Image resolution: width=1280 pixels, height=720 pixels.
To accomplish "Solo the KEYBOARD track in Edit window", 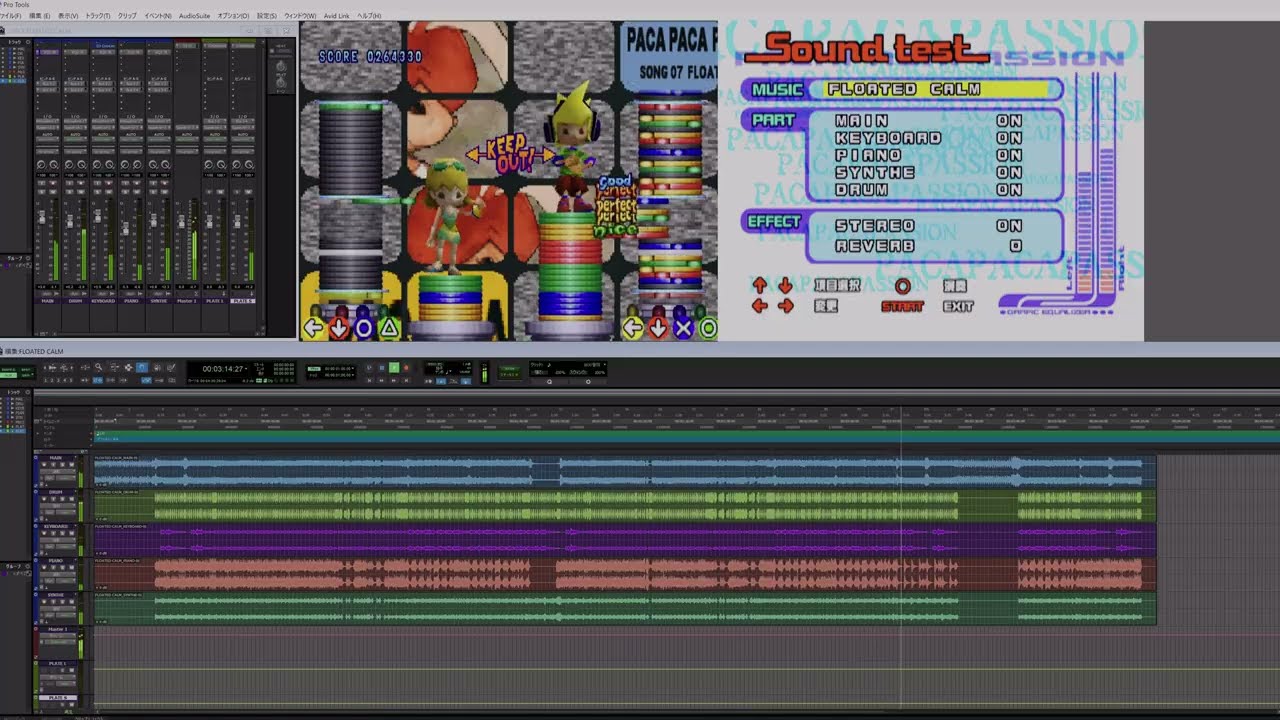I will pyautogui.click(x=63, y=533).
